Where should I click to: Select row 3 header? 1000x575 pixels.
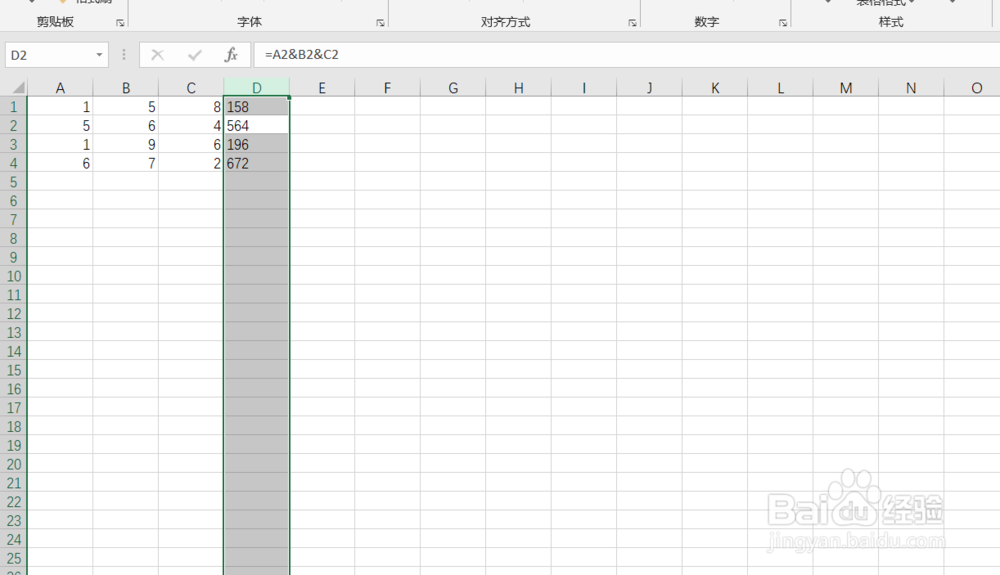tap(13, 144)
